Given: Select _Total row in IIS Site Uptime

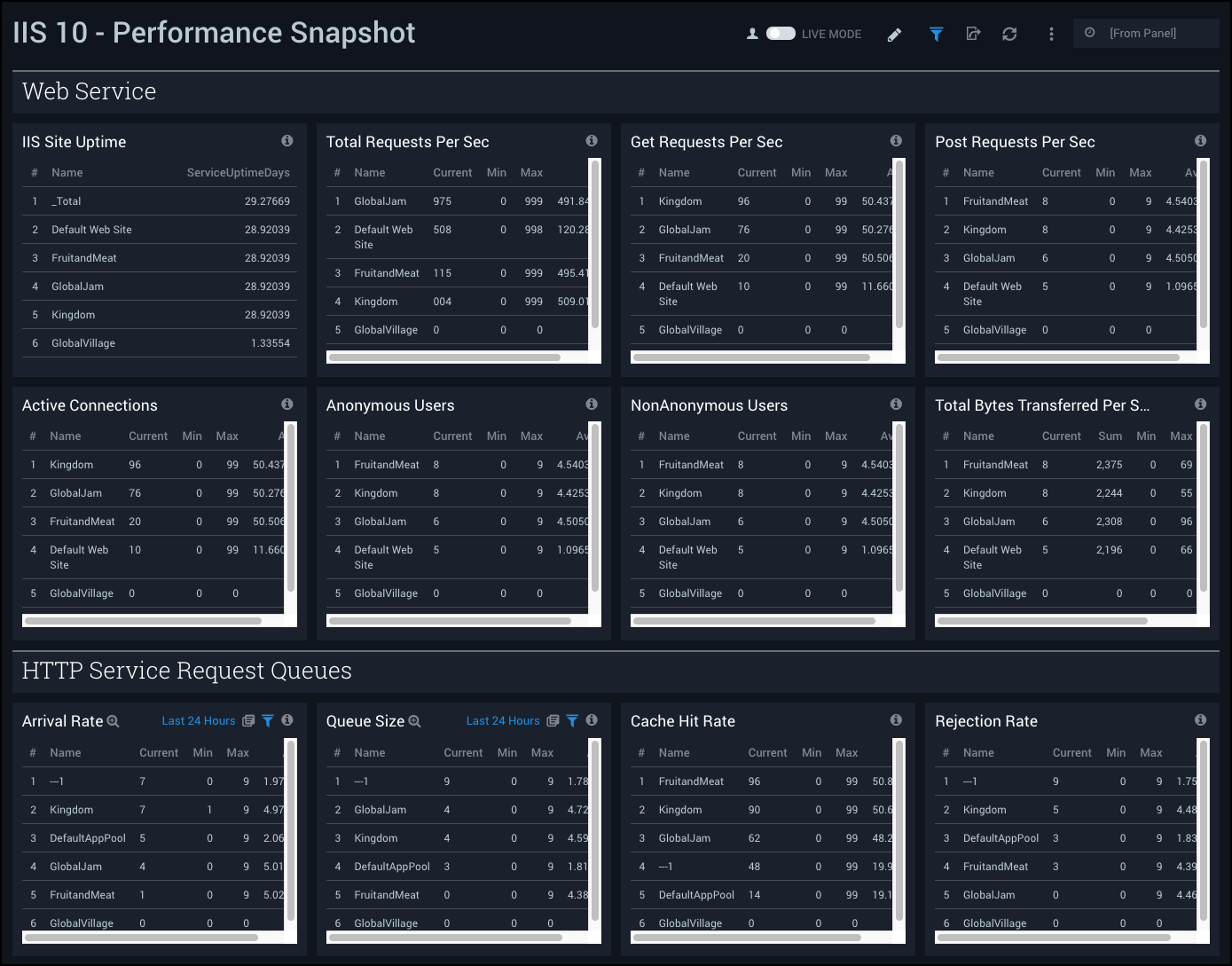Looking at the screenshot, I should [160, 201].
